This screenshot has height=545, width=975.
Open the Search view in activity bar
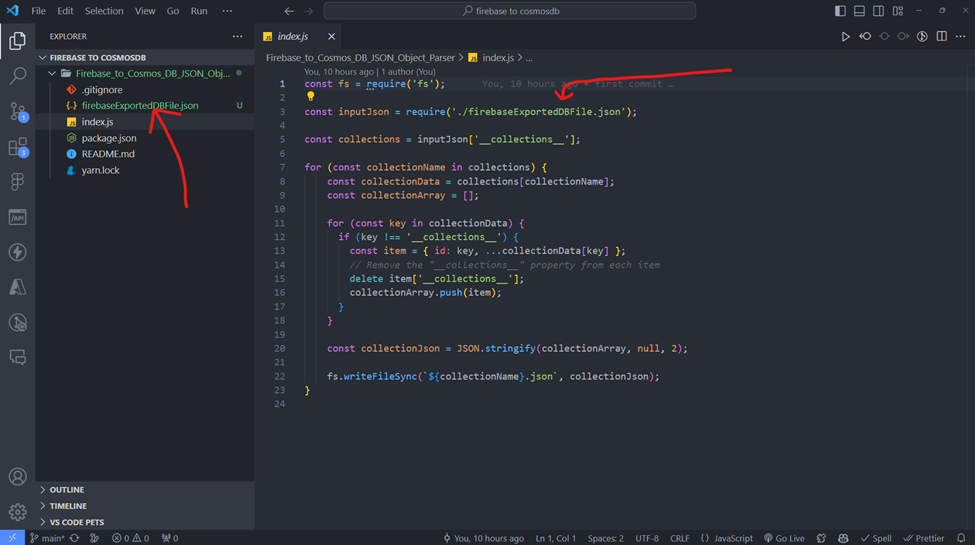pyautogui.click(x=17, y=76)
